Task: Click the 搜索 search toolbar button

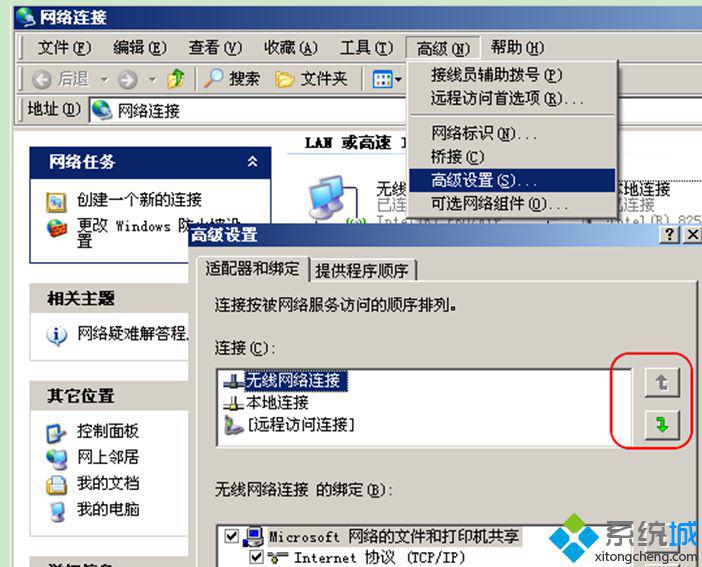Action: coord(232,79)
